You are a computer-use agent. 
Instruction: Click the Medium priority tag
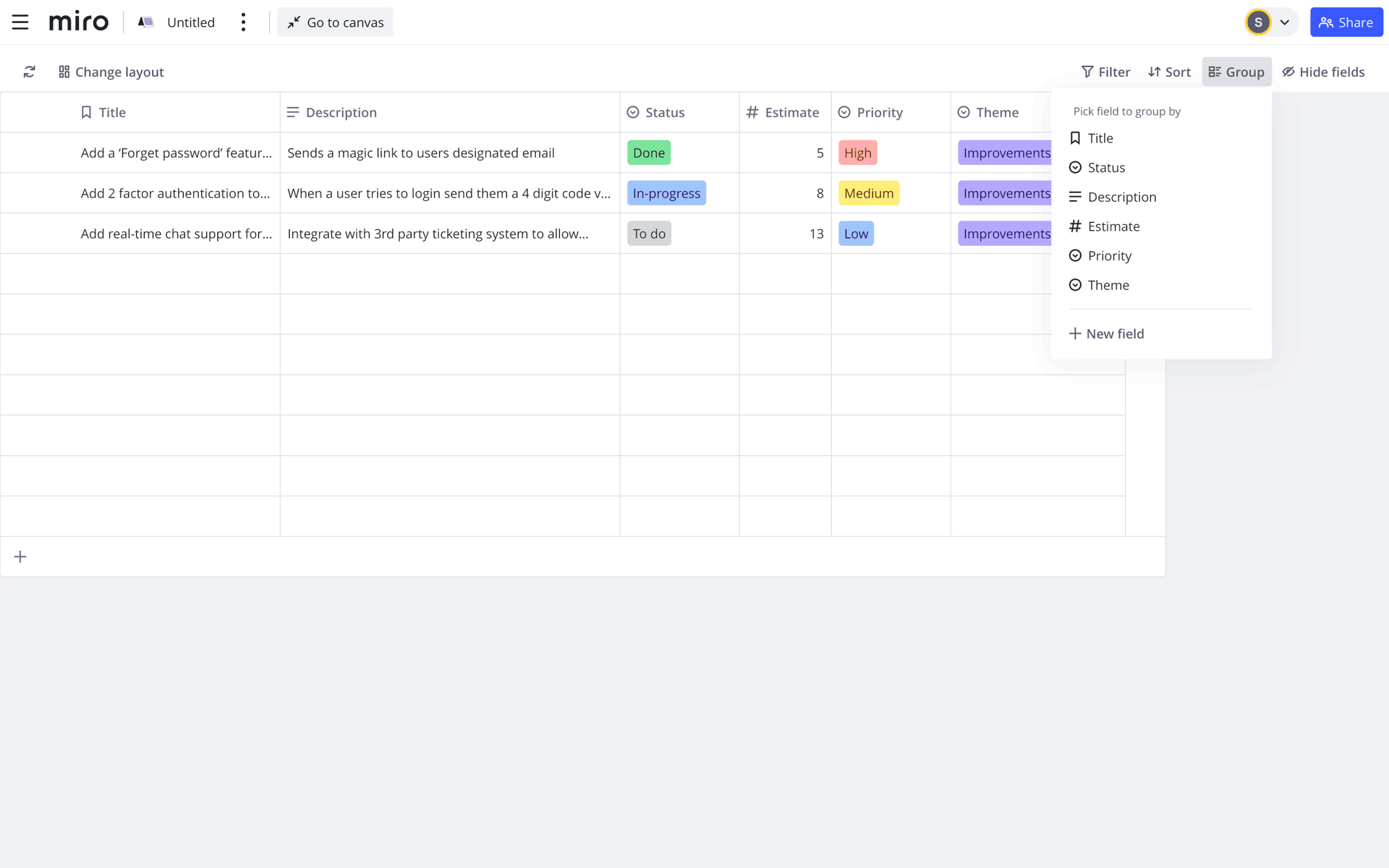[x=868, y=193]
